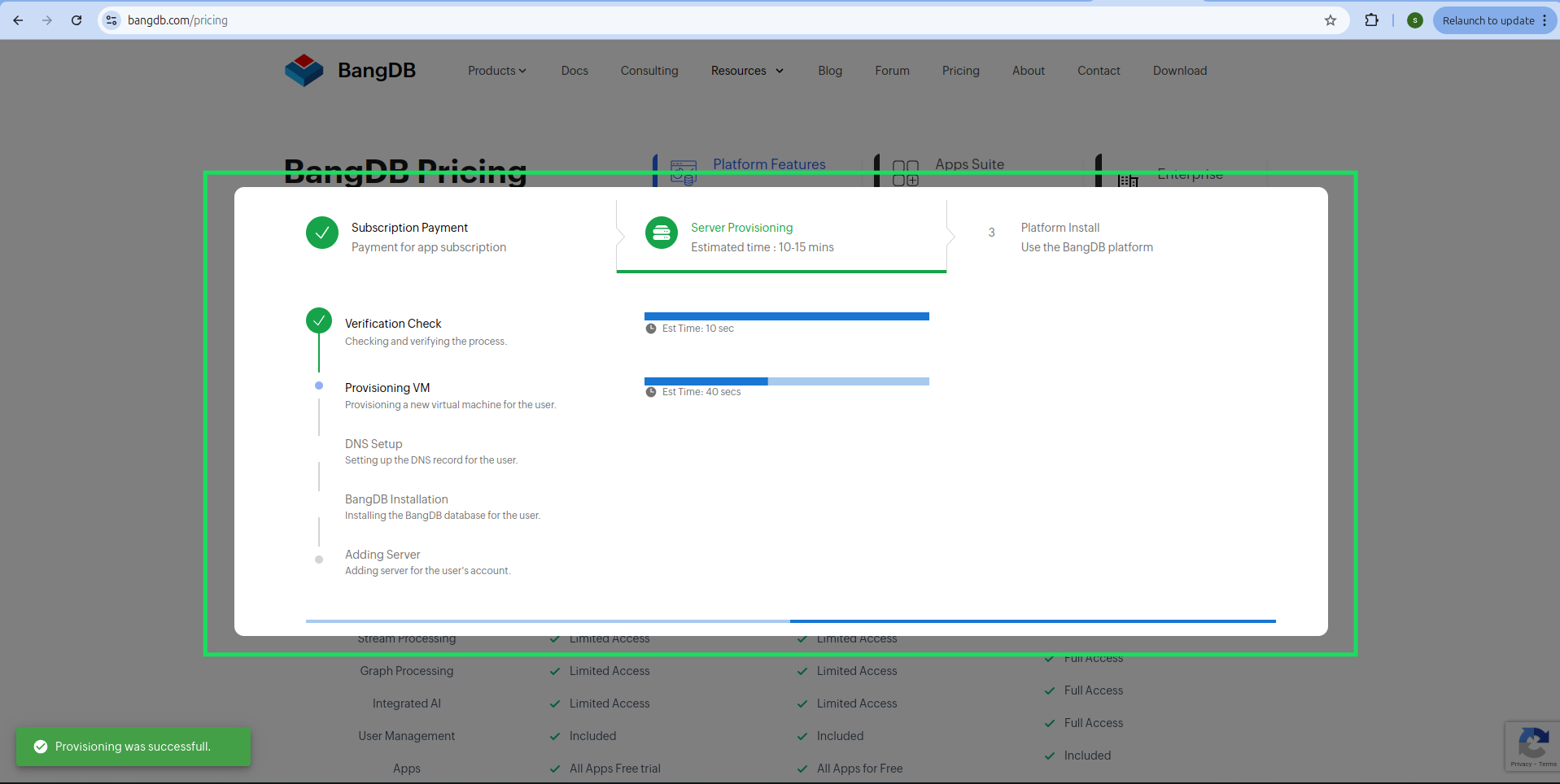The height and width of the screenshot is (784, 1560).
Task: Click the Verification Check step title
Action: (393, 324)
